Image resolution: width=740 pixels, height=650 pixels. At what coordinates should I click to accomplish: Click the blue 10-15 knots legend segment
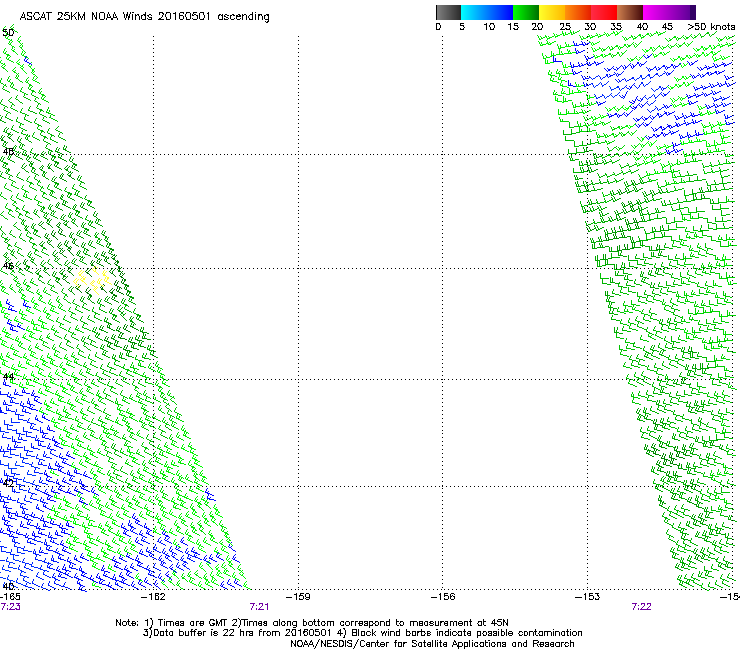pyautogui.click(x=500, y=12)
